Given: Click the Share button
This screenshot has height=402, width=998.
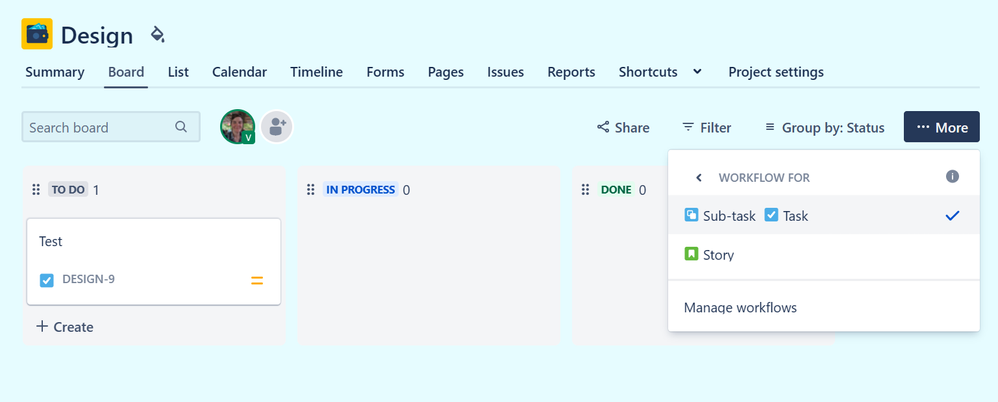Looking at the screenshot, I should point(623,127).
